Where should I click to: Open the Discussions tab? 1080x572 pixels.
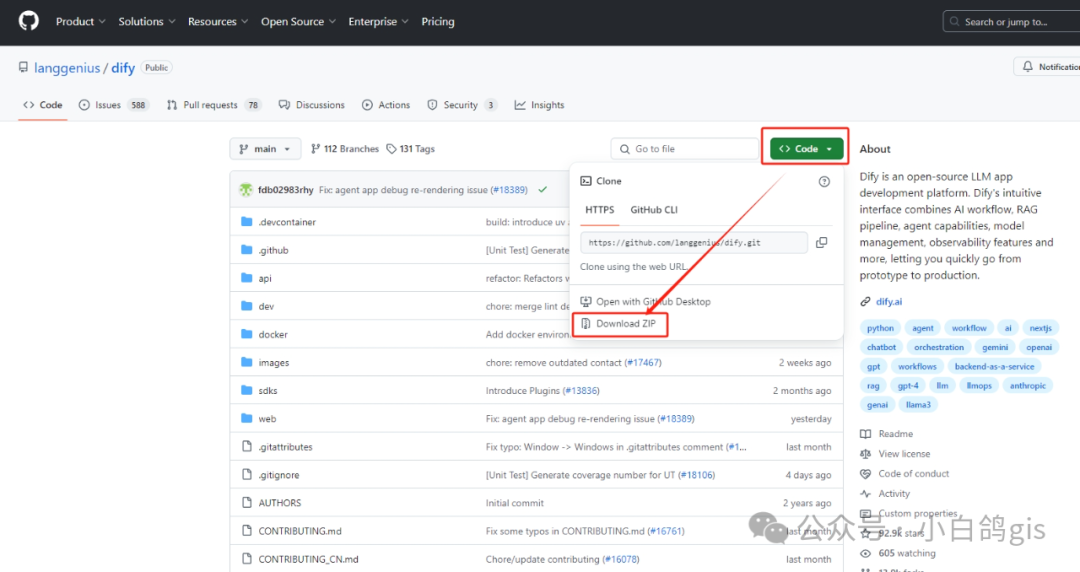pos(311,105)
